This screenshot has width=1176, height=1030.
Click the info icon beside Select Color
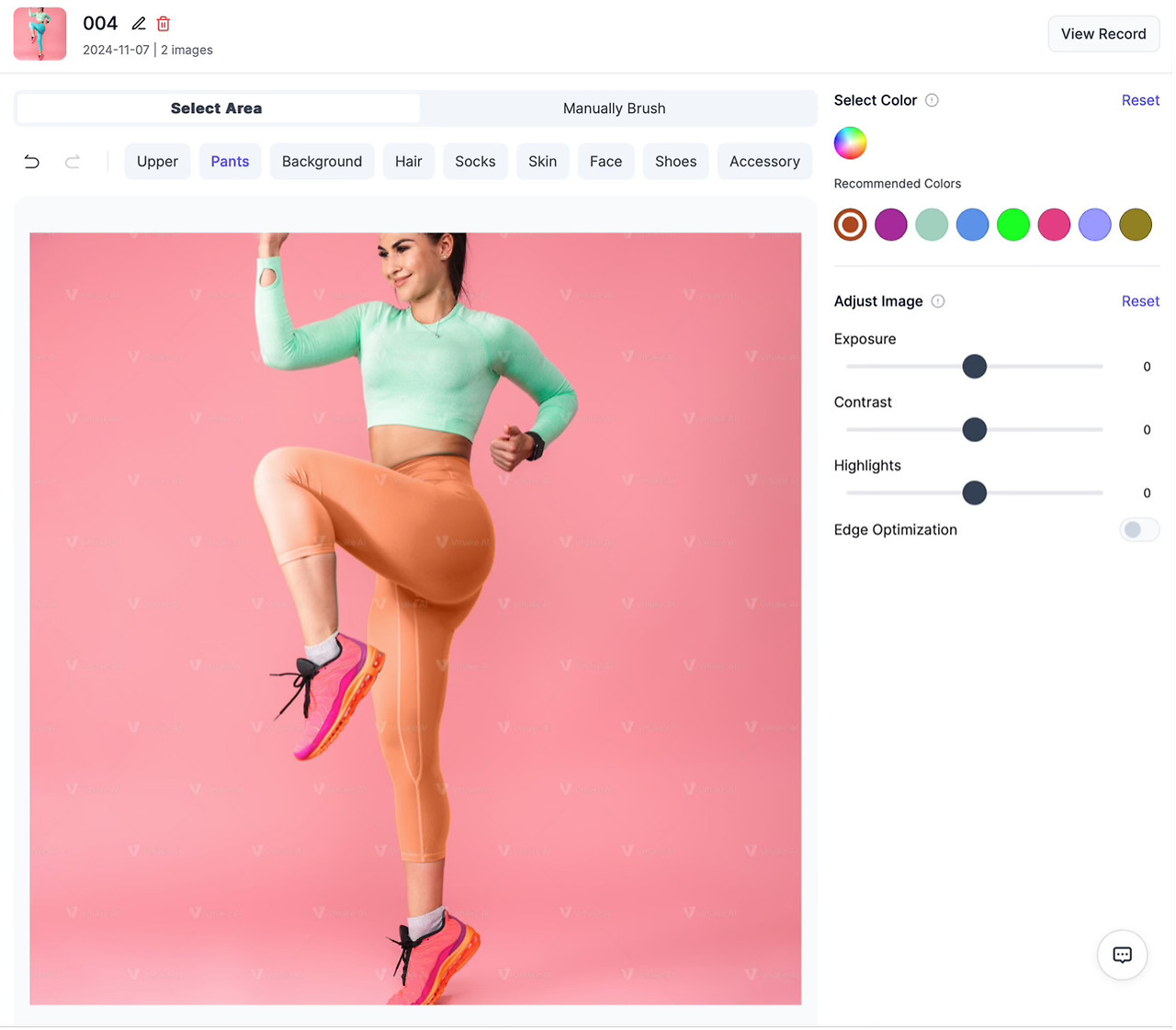(932, 100)
